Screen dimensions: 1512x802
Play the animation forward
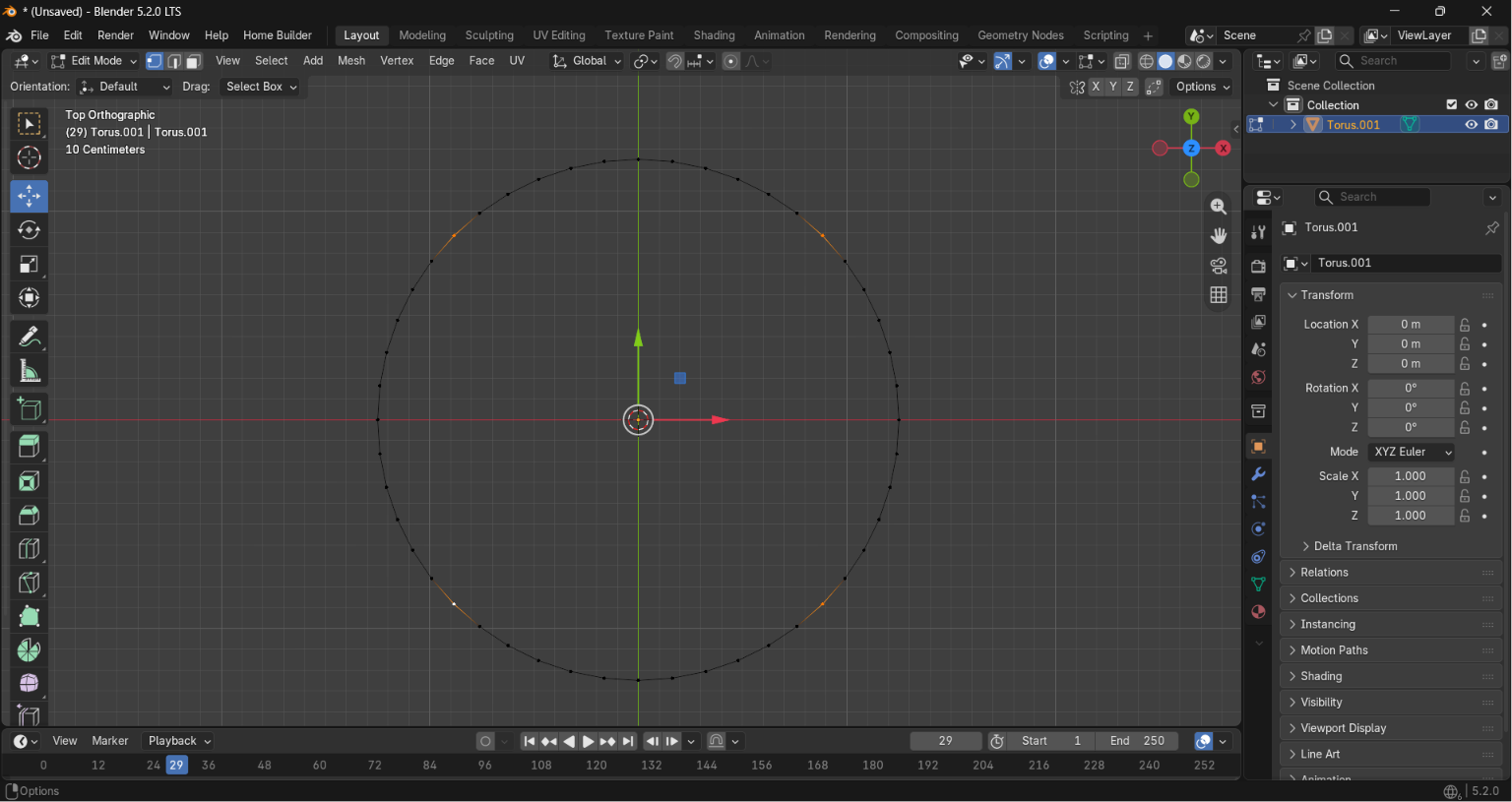[x=589, y=742]
